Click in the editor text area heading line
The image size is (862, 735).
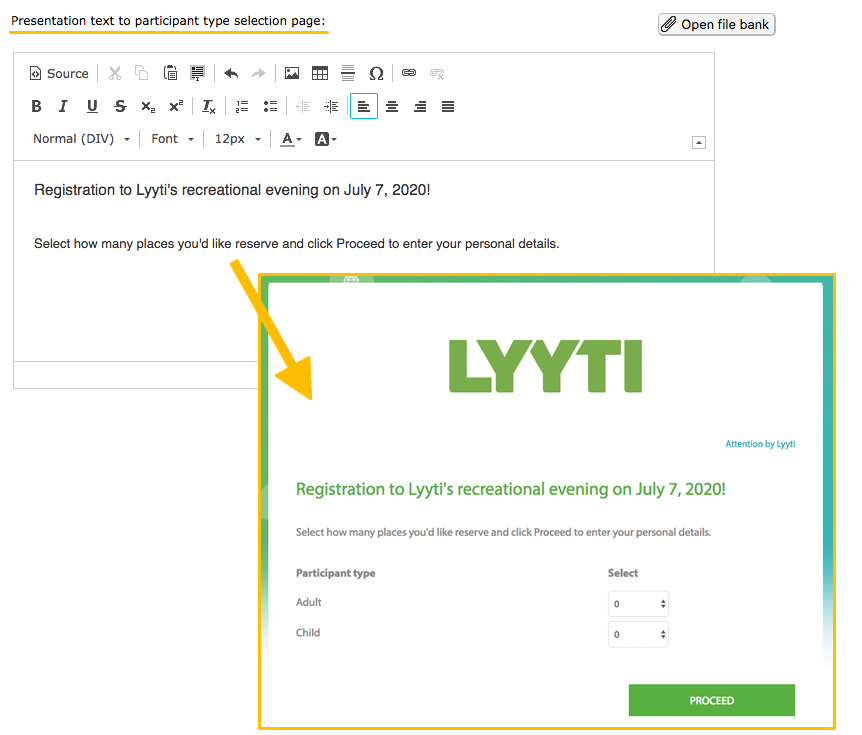(x=232, y=190)
